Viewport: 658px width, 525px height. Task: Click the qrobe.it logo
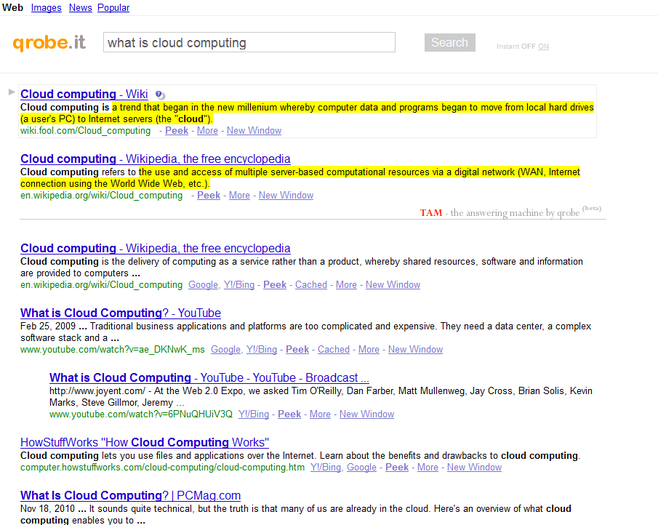point(49,43)
